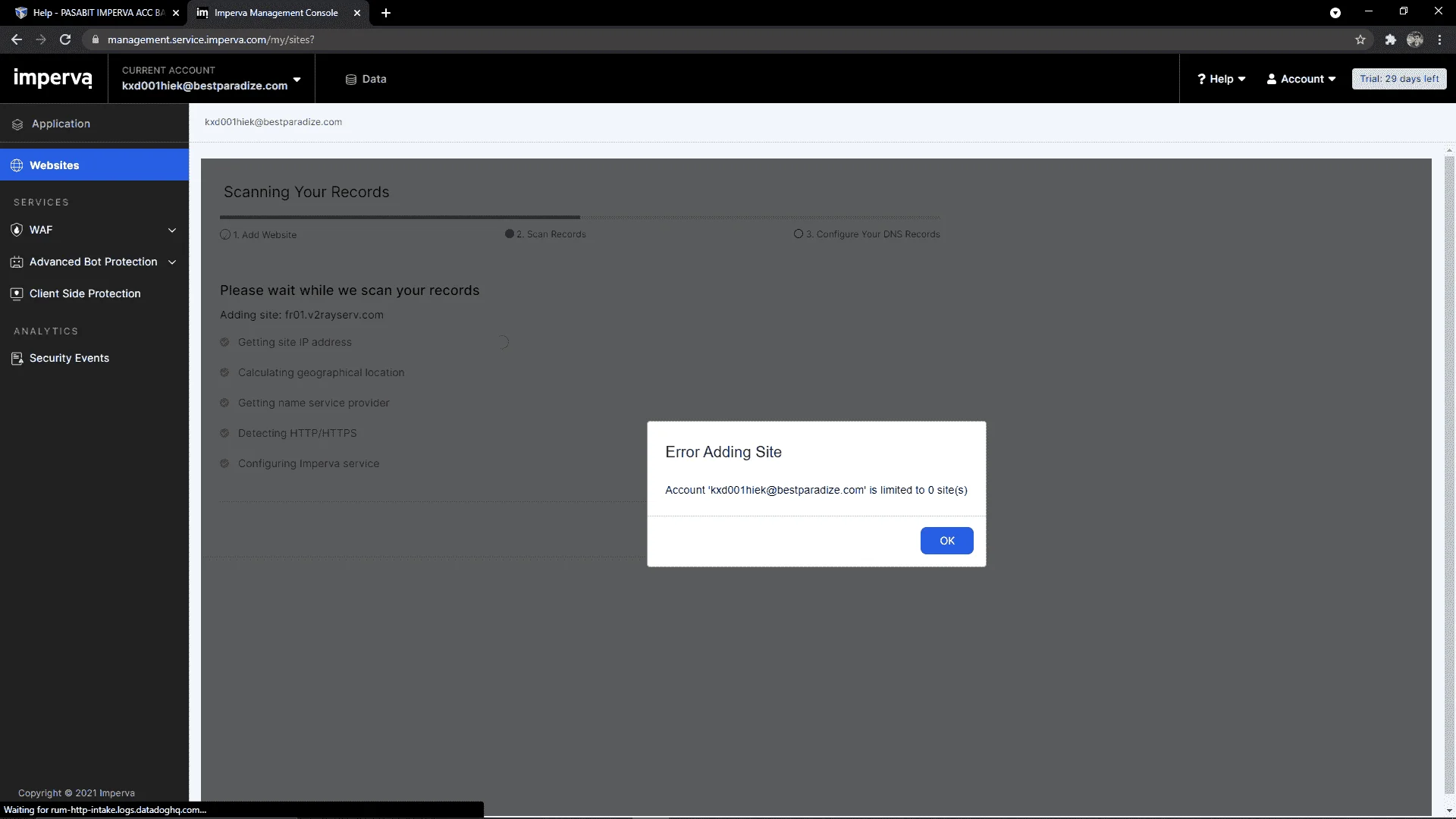Select Websites in the sidebar
1456x819 pixels.
pos(94,165)
